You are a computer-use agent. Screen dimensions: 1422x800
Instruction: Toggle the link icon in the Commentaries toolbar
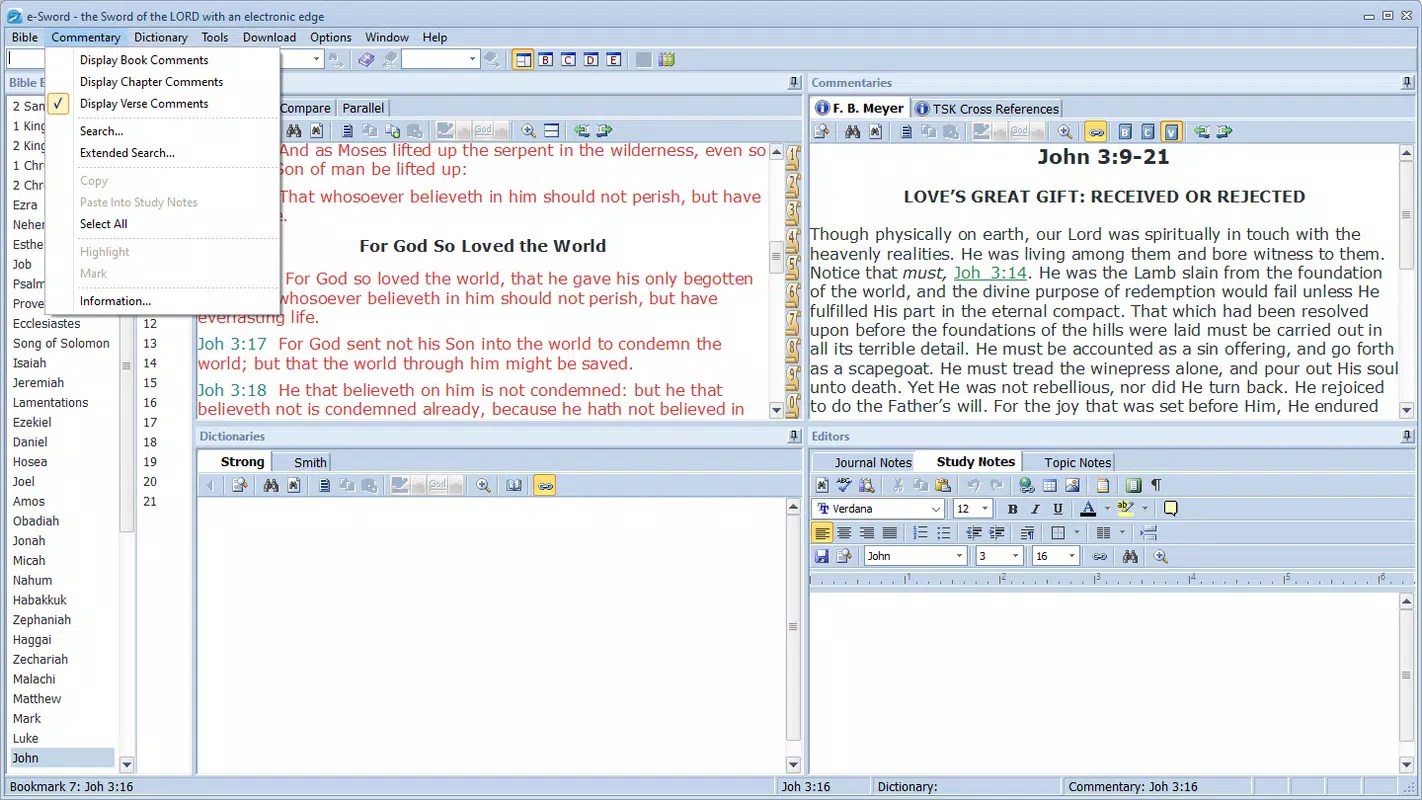[1095, 132]
